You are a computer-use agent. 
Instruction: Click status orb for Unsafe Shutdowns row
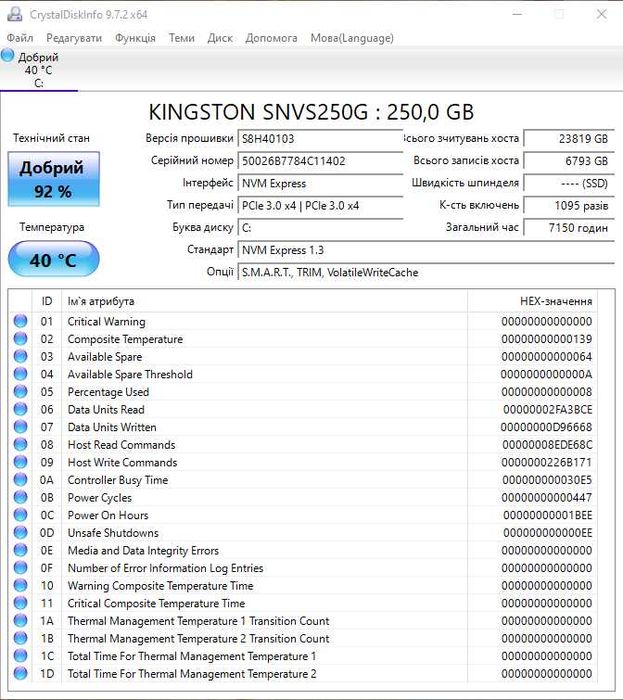tap(21, 533)
